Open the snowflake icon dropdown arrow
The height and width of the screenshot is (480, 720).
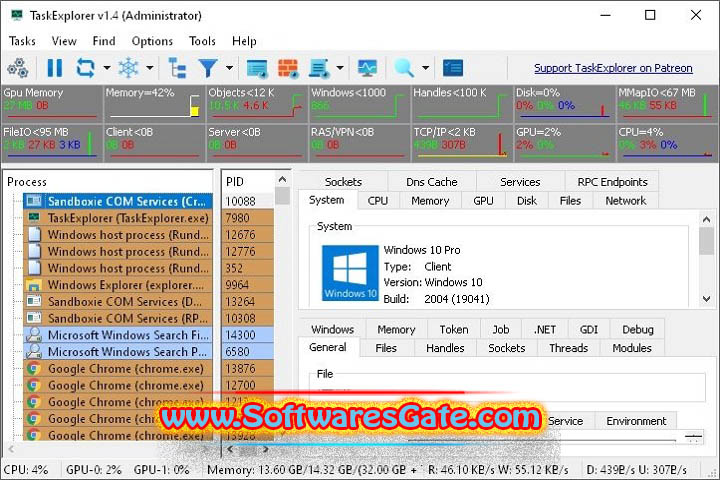(x=150, y=68)
